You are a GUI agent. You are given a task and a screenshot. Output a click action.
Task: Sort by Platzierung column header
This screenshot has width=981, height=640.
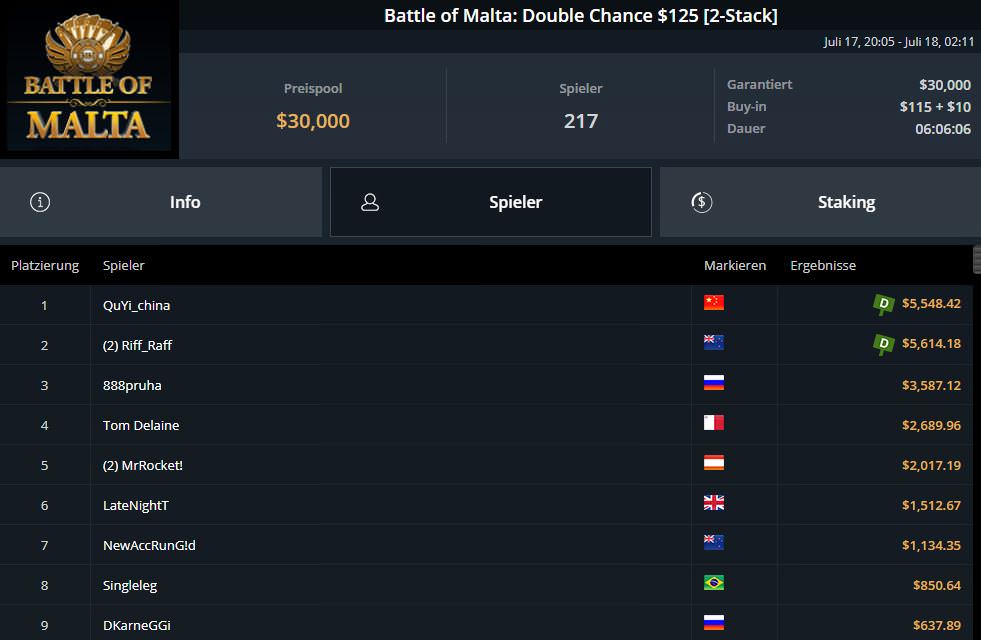click(x=45, y=265)
